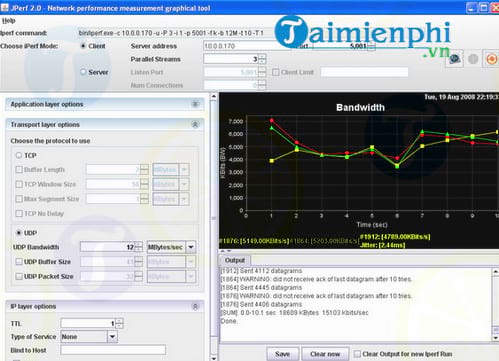Click the options panel scrollbar up arrow

point(214,97)
